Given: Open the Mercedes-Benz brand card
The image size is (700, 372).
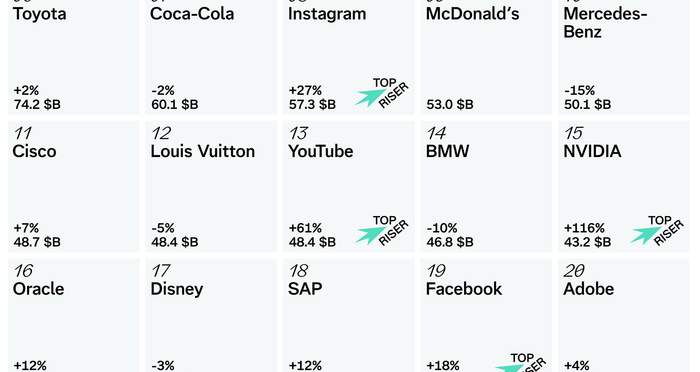Looking at the screenshot, I should [624, 57].
